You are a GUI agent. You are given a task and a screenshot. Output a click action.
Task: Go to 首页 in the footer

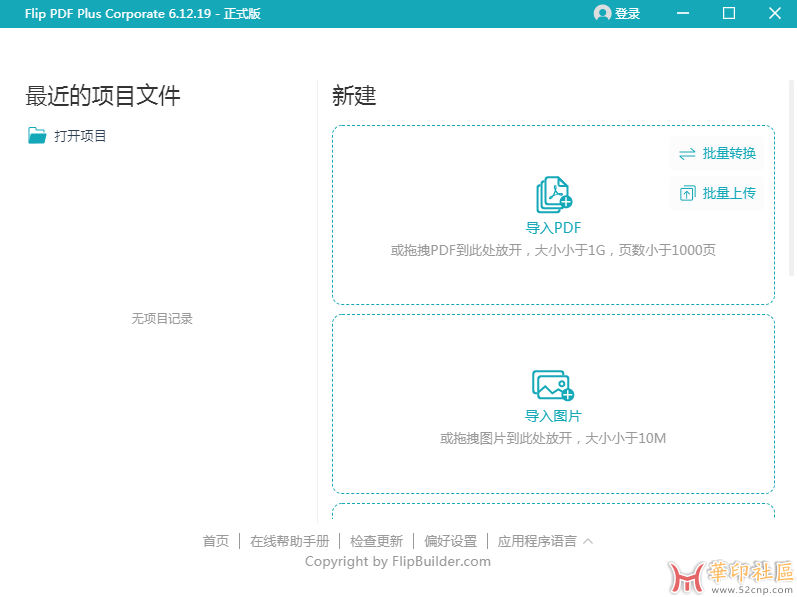216,541
